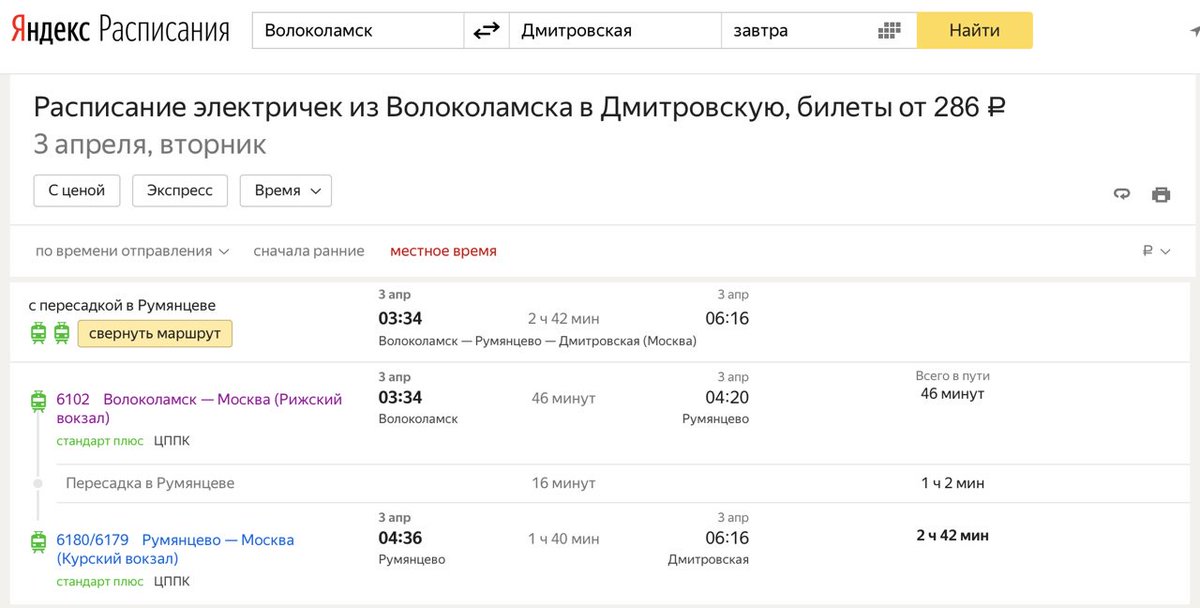Click first train icon beside свернуть маршрут
This screenshot has height=608, width=1200.
coord(39,333)
